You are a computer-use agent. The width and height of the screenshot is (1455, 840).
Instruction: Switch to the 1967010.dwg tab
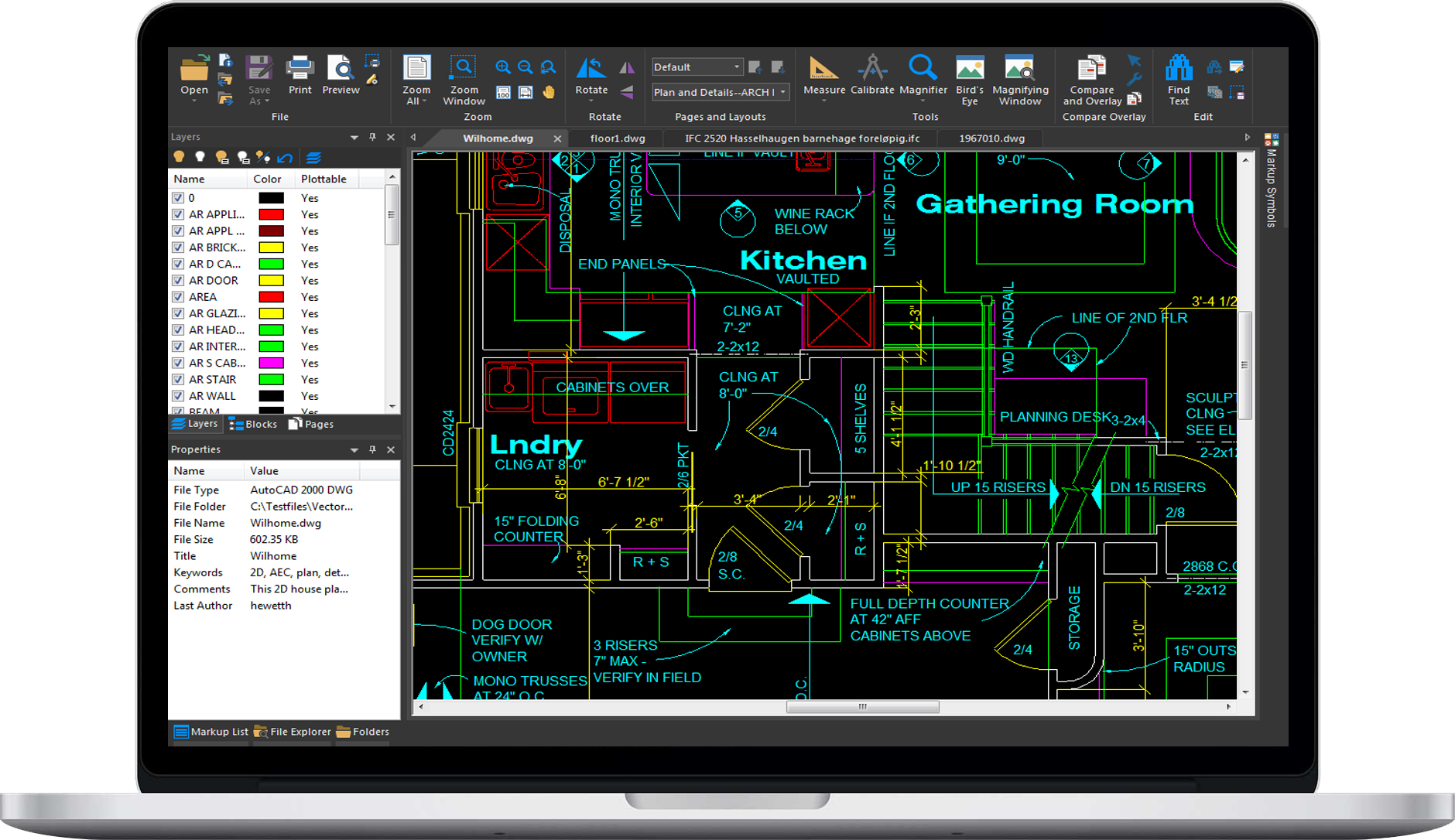pos(991,138)
